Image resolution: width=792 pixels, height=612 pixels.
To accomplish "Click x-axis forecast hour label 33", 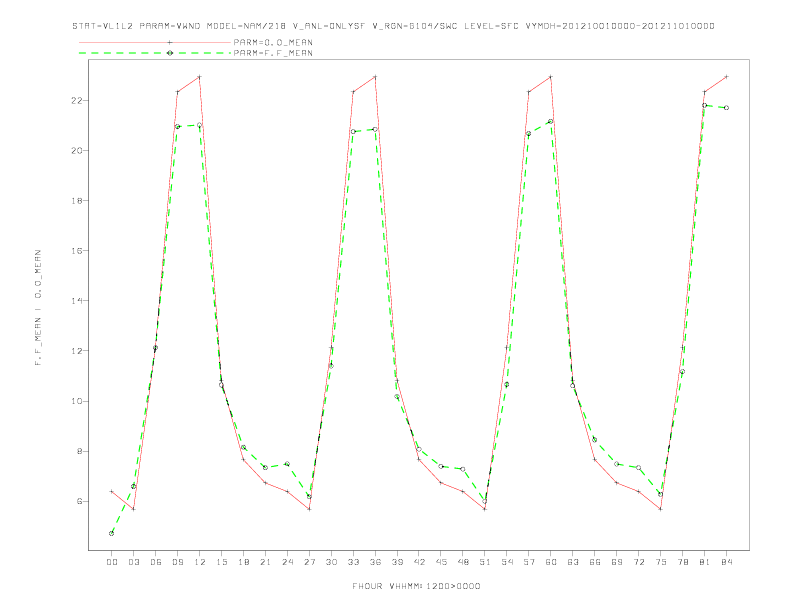I will pos(353,562).
